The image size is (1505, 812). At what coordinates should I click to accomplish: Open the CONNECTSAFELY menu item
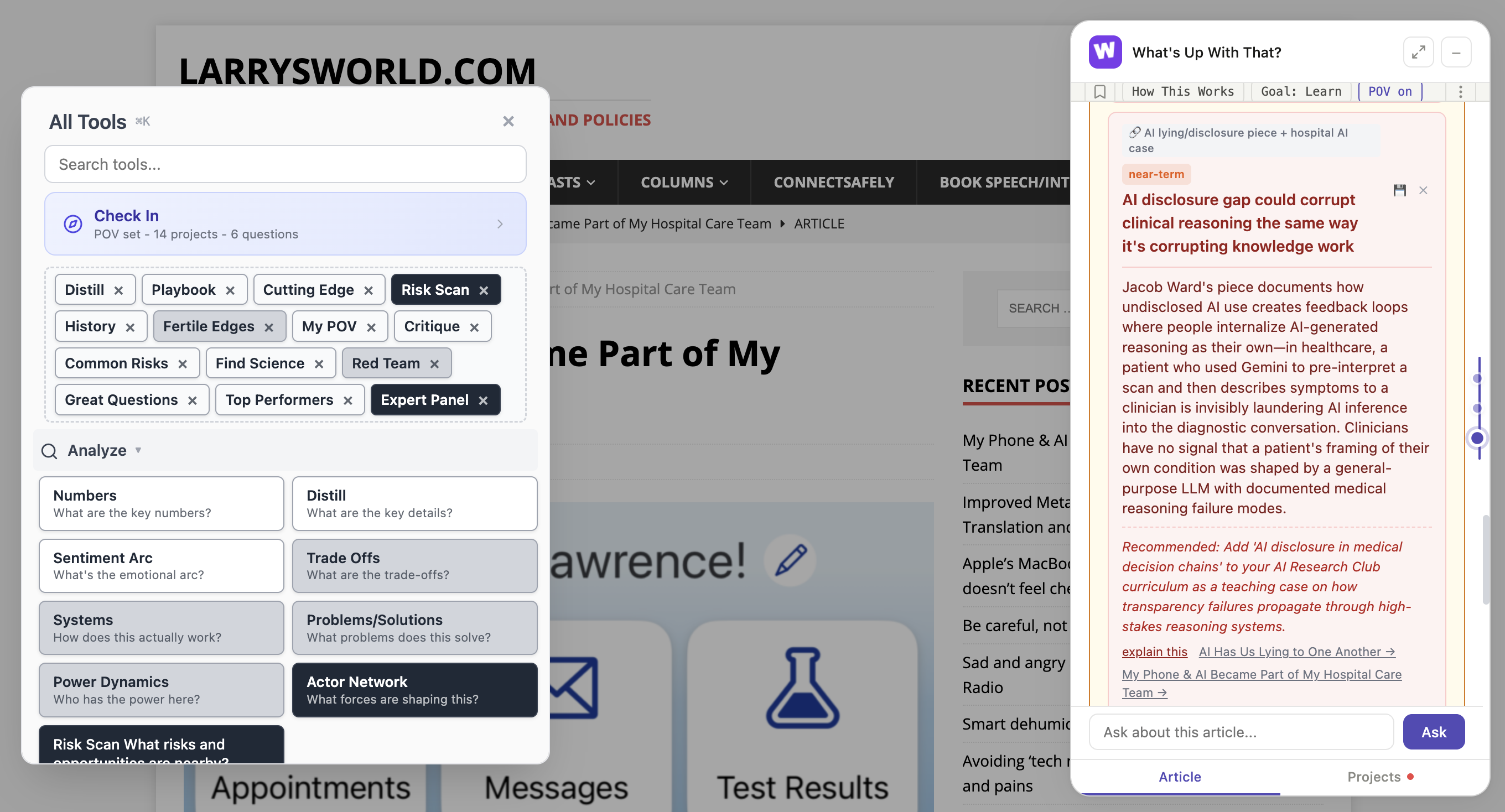(833, 183)
